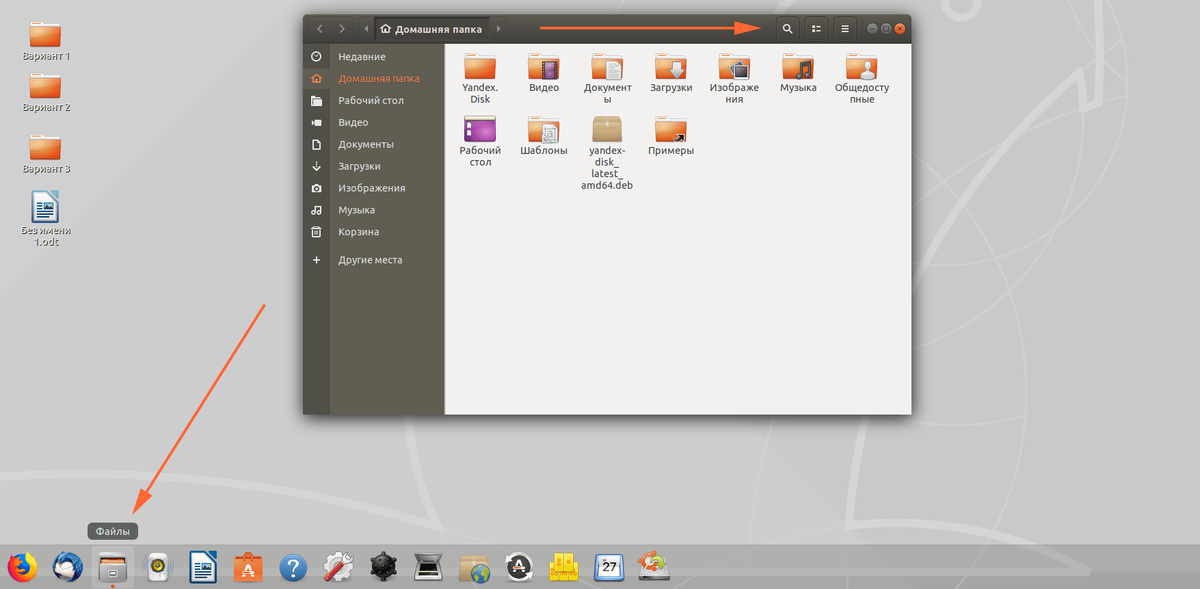The height and width of the screenshot is (589, 1200).
Task: Launch Firefox from the dock
Action: [x=22, y=567]
